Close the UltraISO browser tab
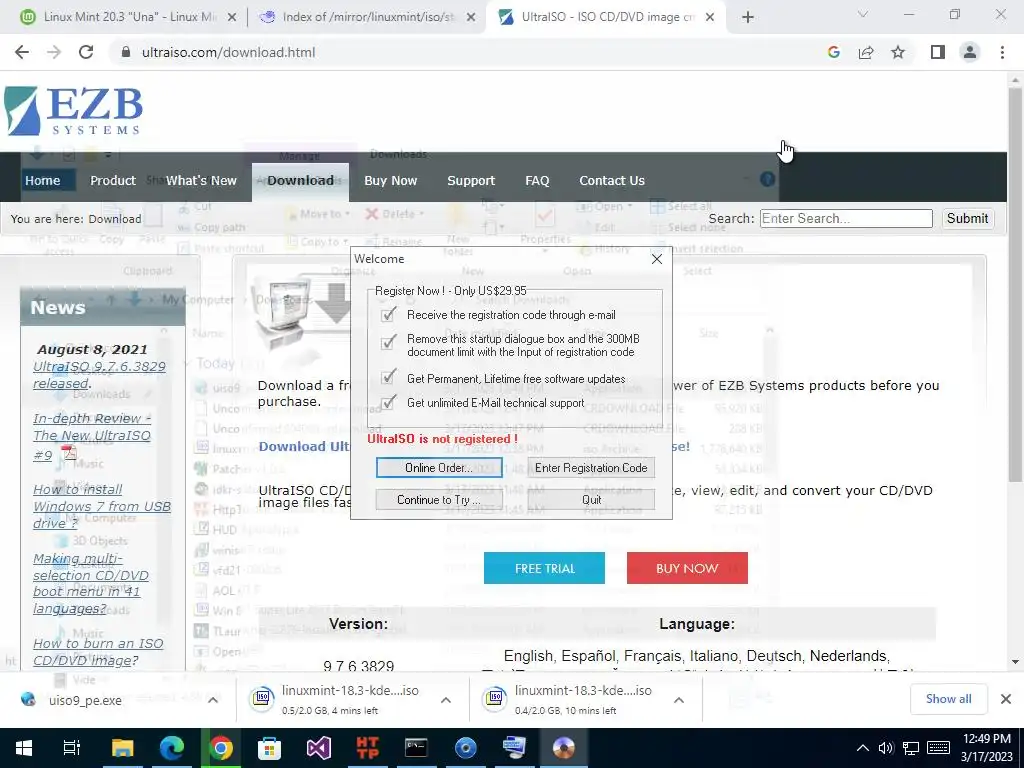This screenshot has width=1024, height=768. [711, 17]
